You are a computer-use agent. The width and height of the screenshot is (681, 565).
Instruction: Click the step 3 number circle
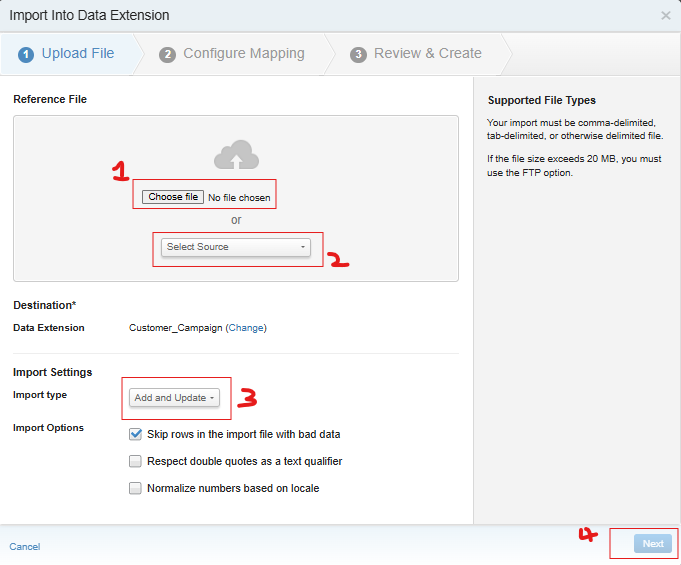point(358,54)
